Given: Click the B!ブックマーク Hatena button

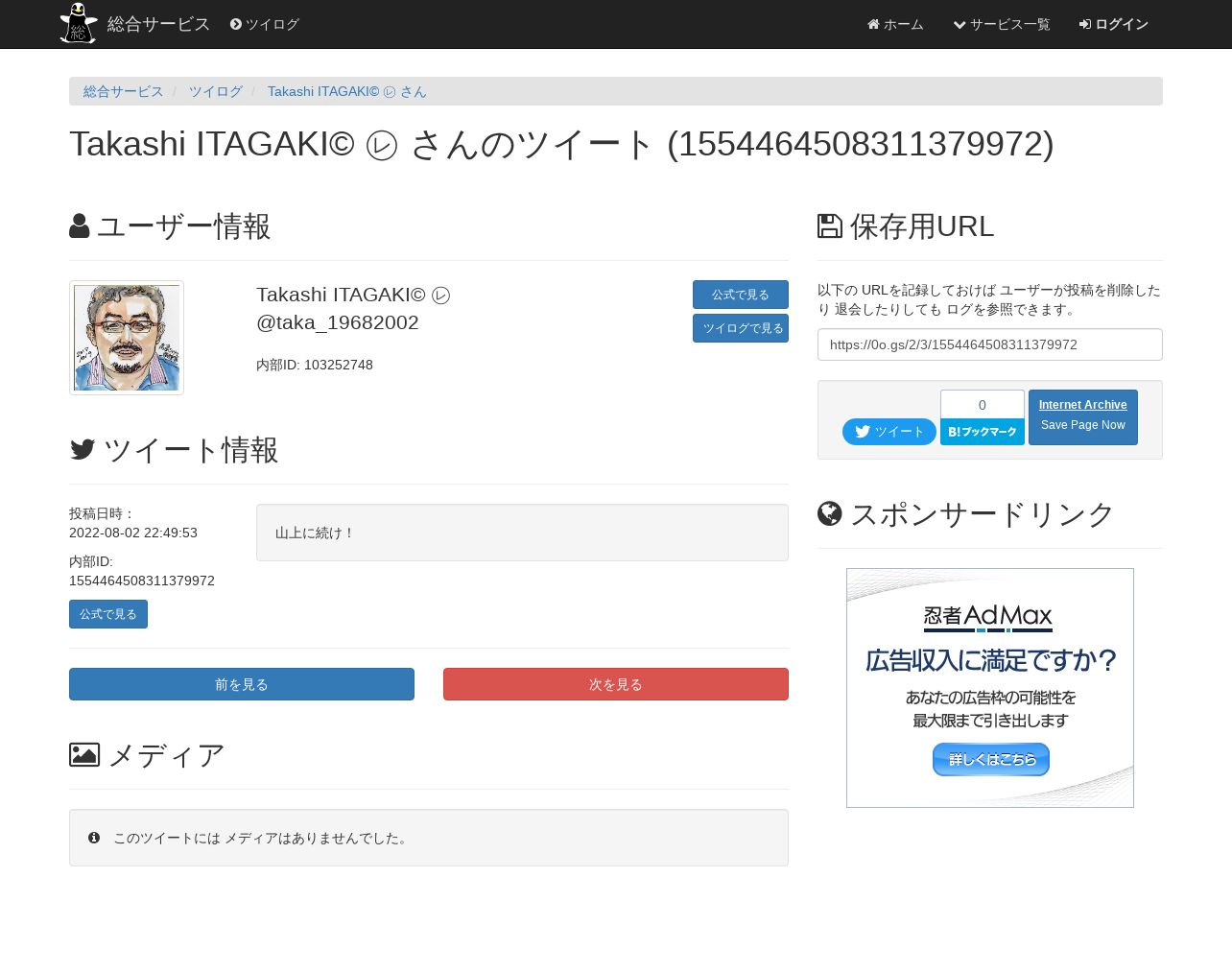Looking at the screenshot, I should (983, 432).
